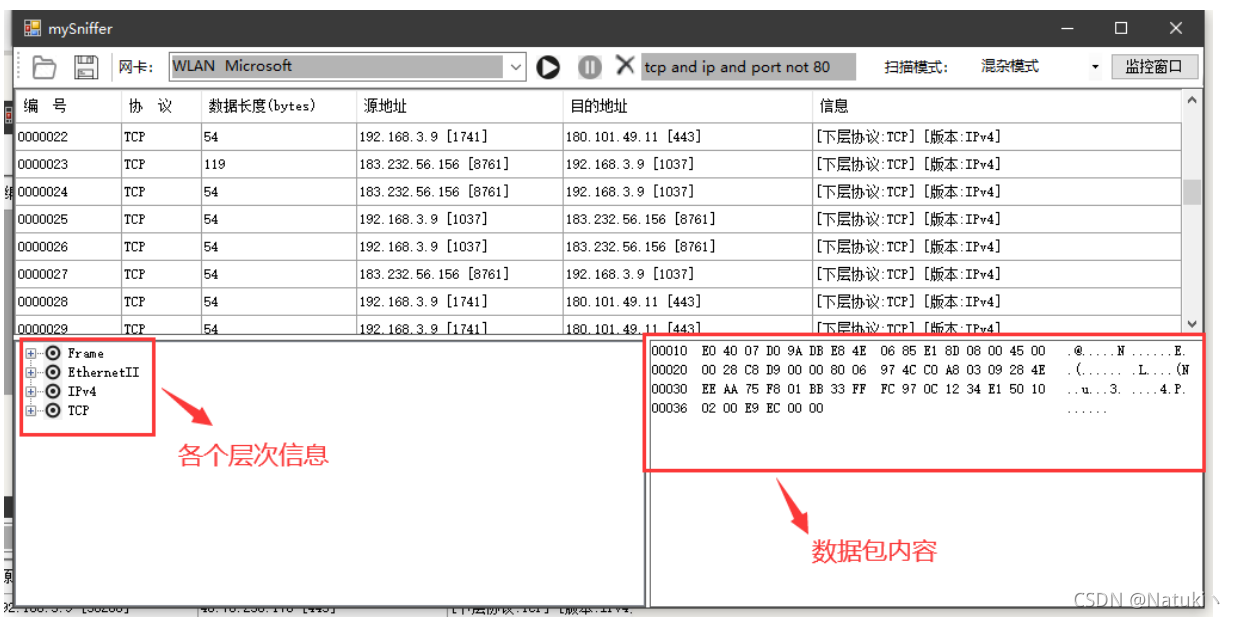Select the IPv4 layer item
This screenshot has width=1235, height=618.
(82, 391)
